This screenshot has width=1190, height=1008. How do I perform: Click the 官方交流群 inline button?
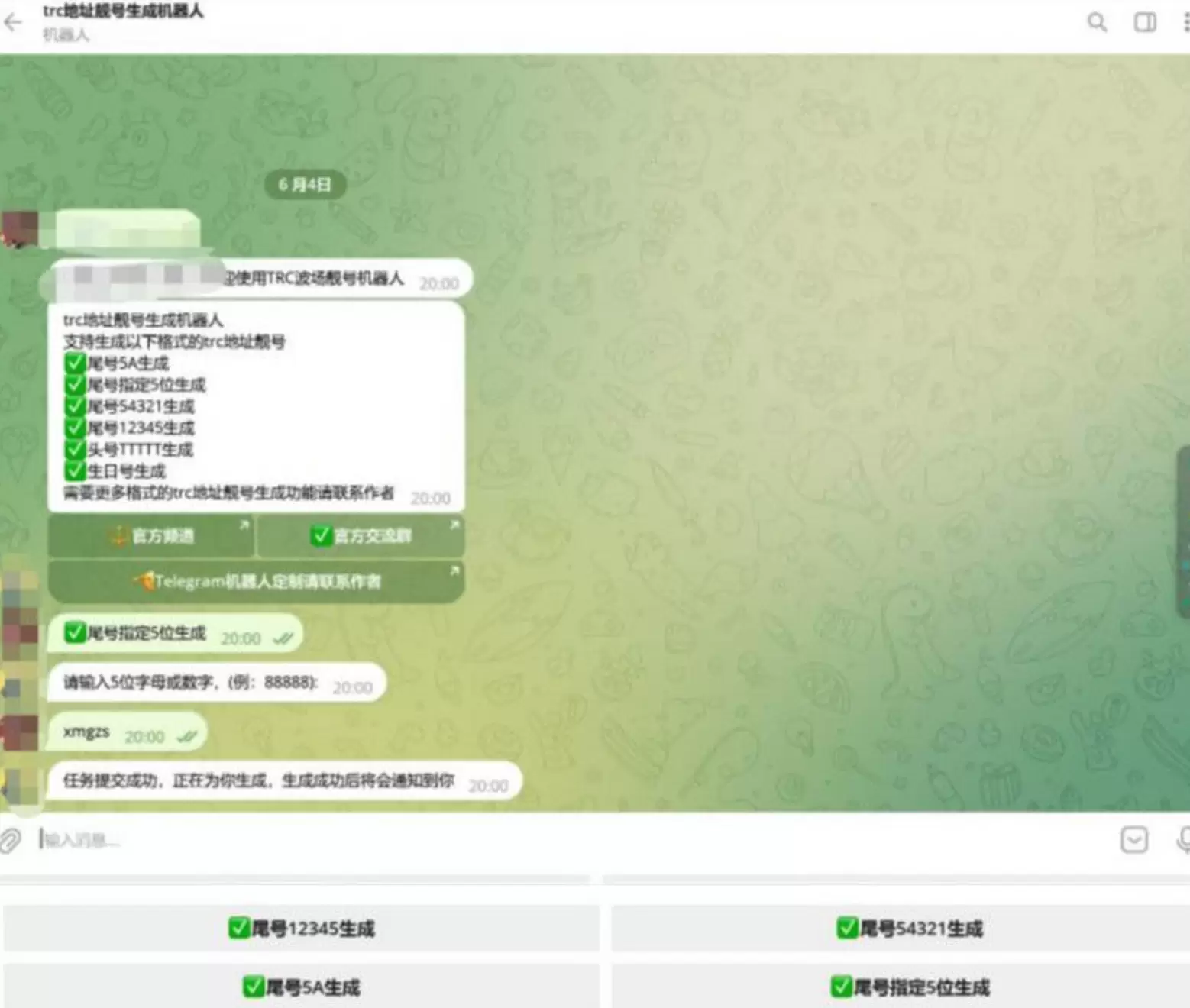(361, 536)
